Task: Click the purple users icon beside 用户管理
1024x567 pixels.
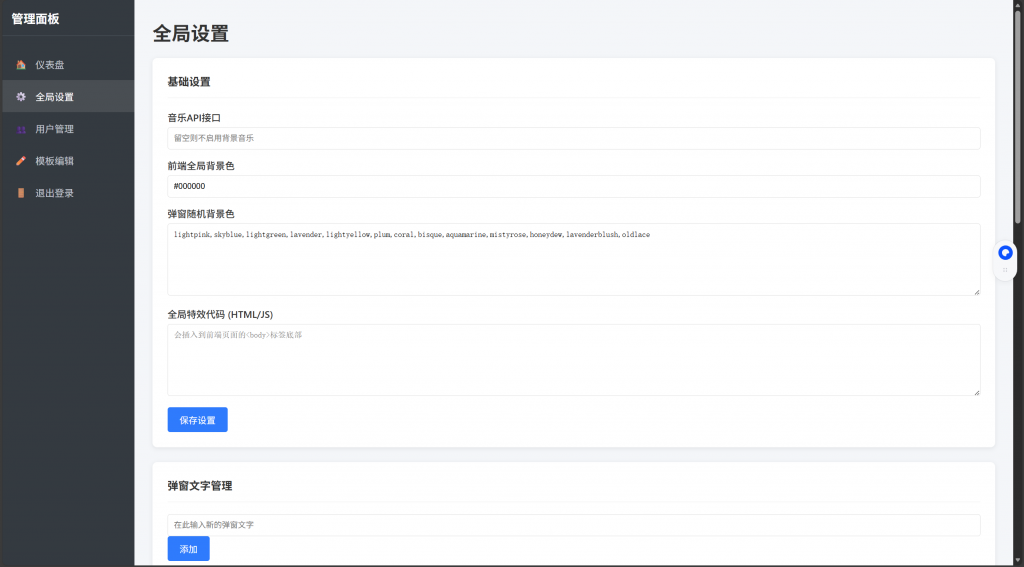Action: point(21,129)
